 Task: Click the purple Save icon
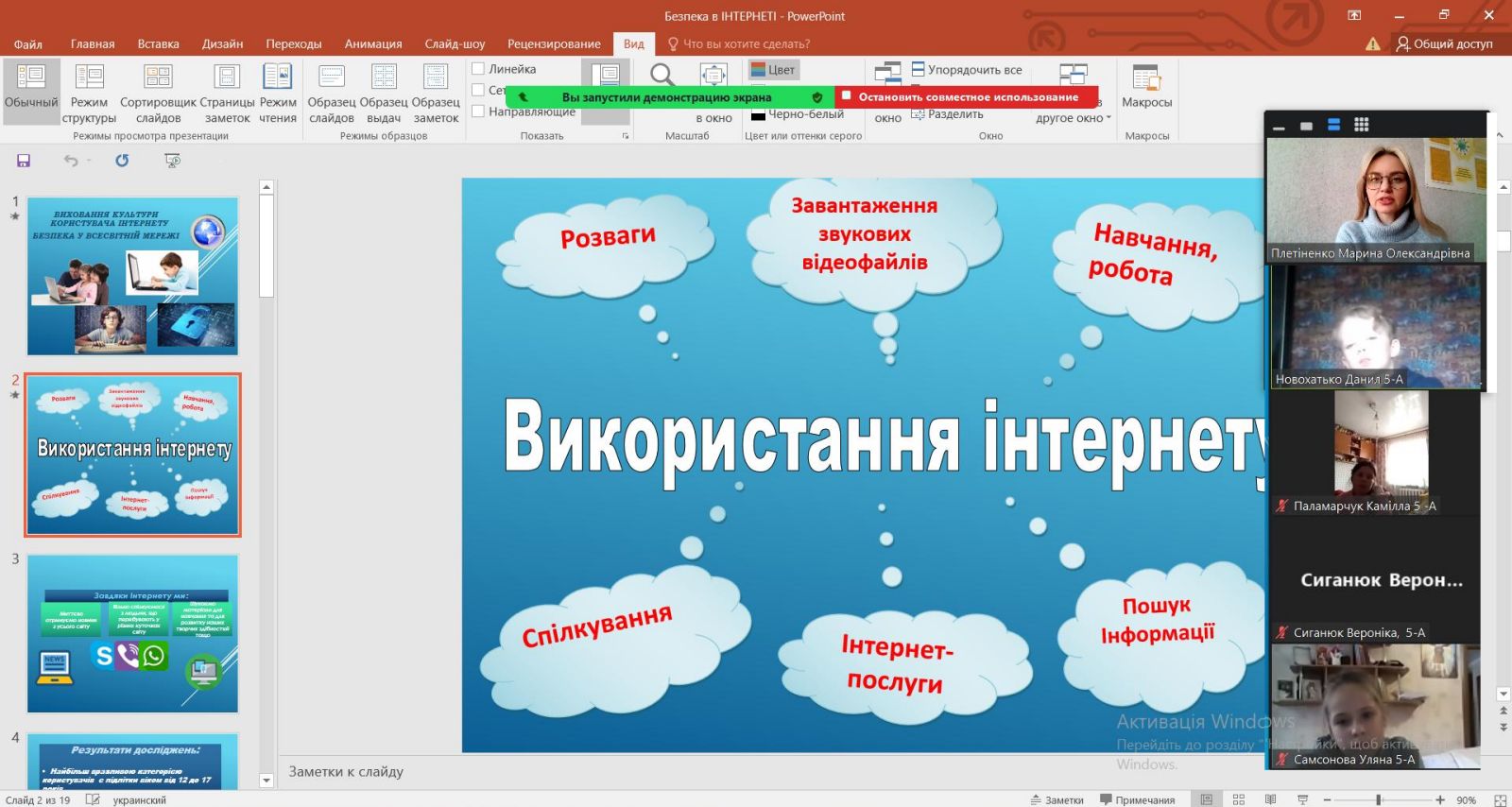(x=24, y=161)
